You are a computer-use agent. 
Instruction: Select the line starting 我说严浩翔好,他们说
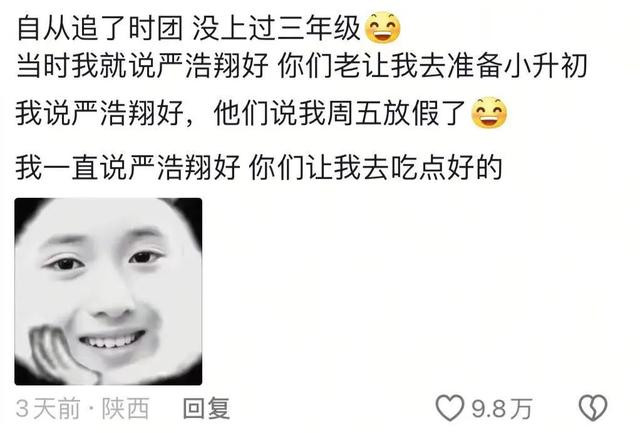pos(262,113)
